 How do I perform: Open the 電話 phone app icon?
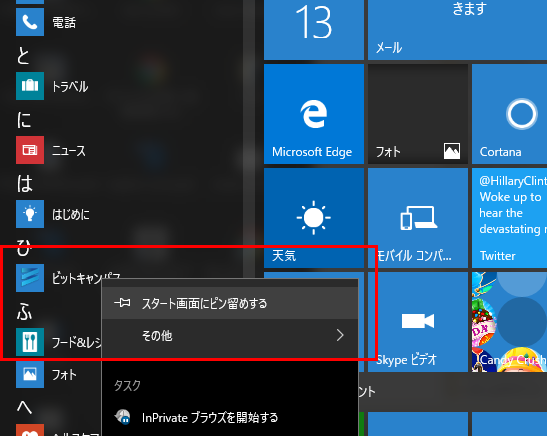(30, 22)
